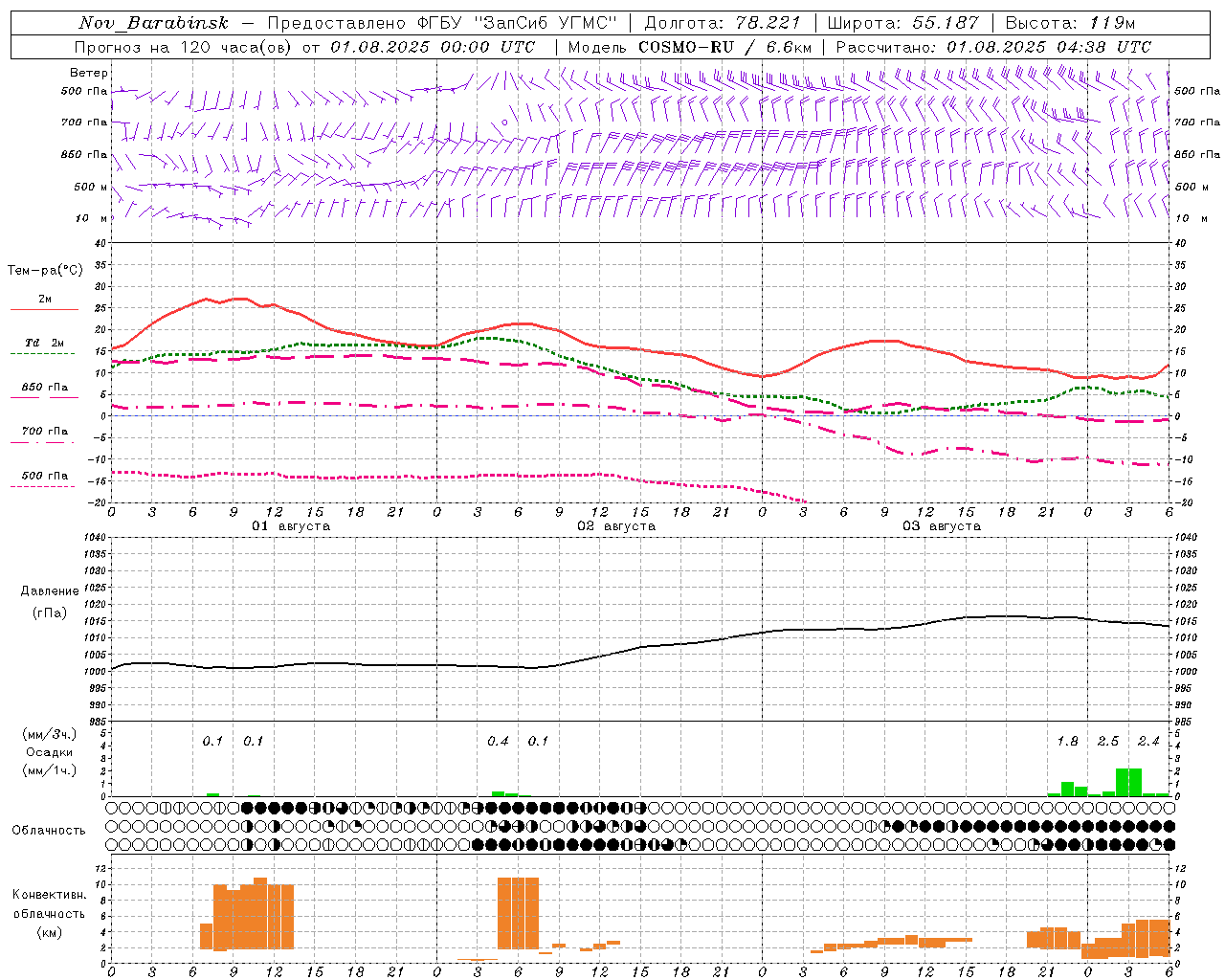Click the left '500 м' wind level label

91,187
